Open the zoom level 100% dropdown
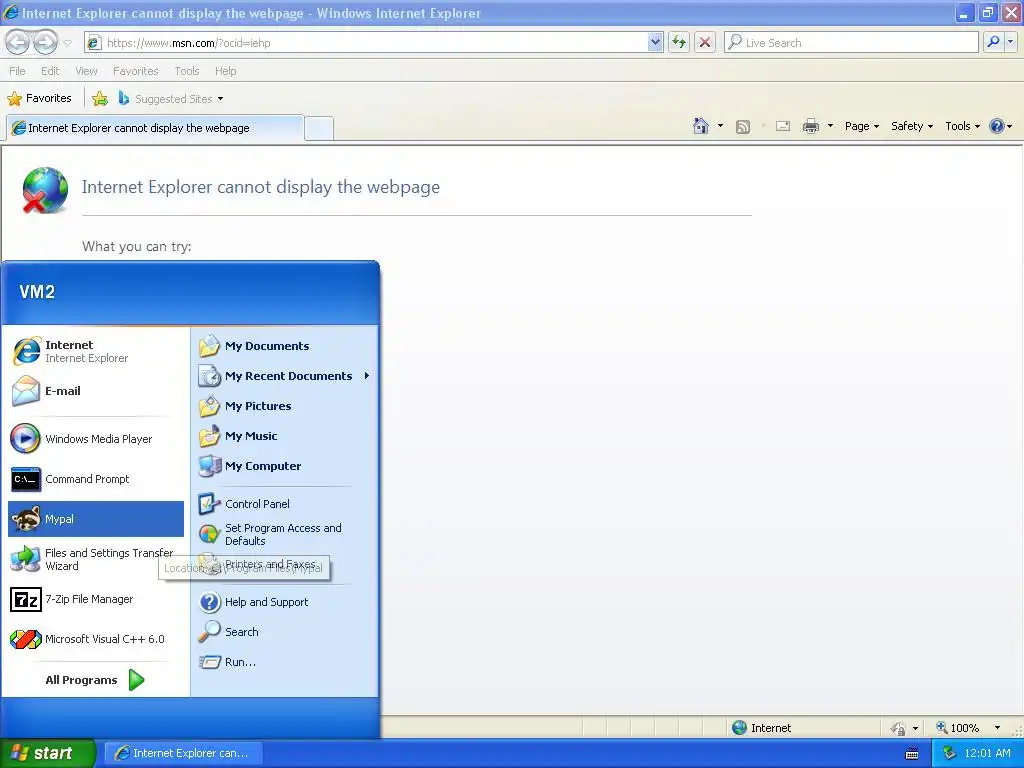The image size is (1024, 768). [x=997, y=728]
